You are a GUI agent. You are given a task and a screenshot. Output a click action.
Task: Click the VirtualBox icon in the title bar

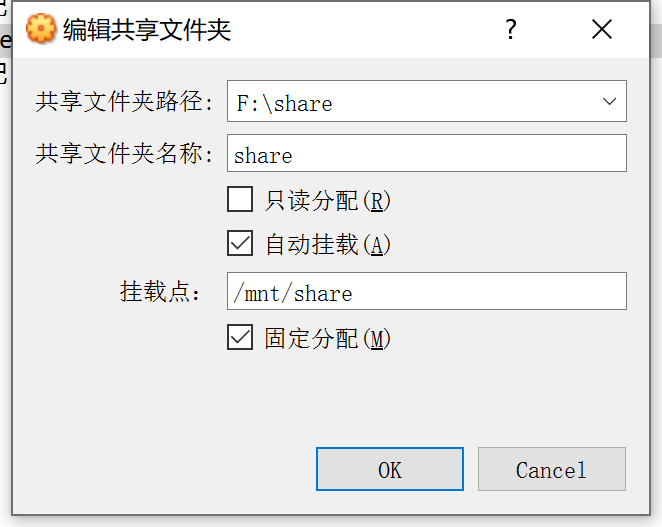40,30
